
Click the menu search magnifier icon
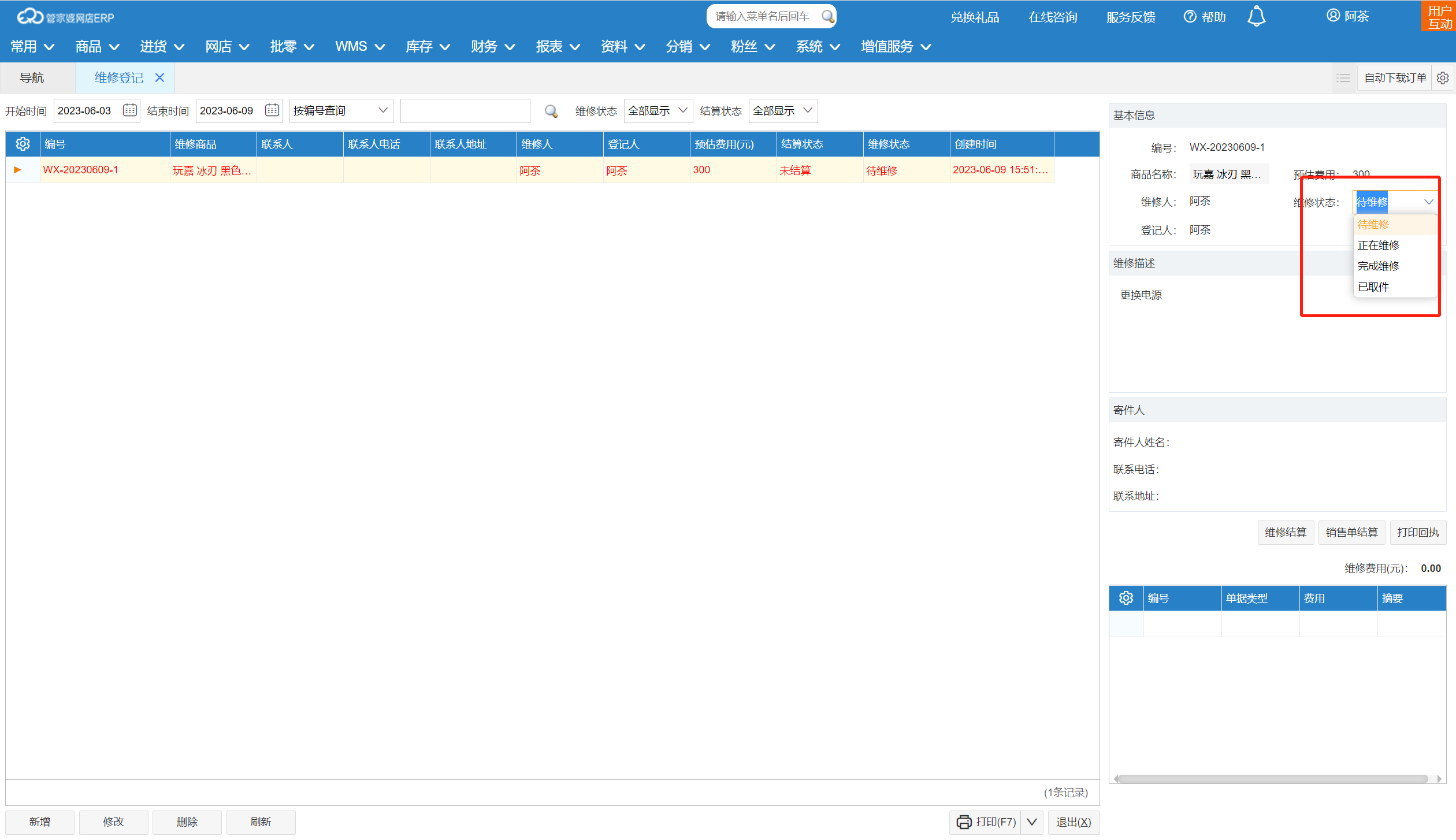coord(827,16)
